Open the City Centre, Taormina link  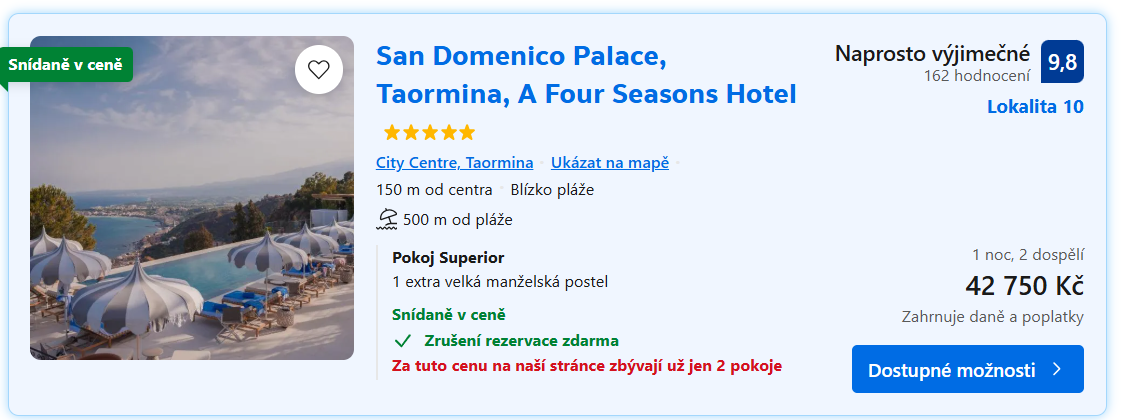pyautogui.click(x=455, y=163)
